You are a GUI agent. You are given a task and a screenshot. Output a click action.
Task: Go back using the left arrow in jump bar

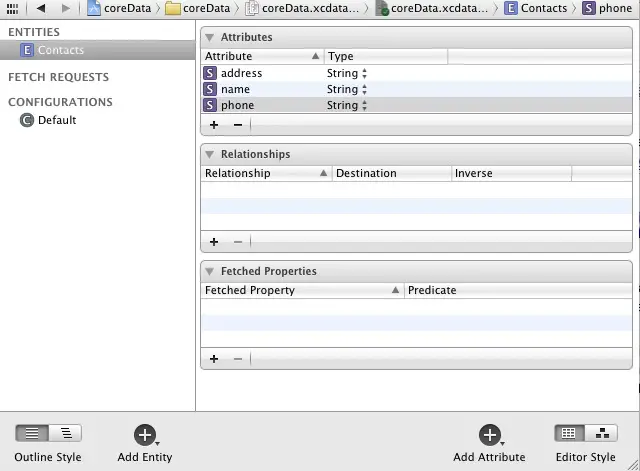click(x=41, y=8)
